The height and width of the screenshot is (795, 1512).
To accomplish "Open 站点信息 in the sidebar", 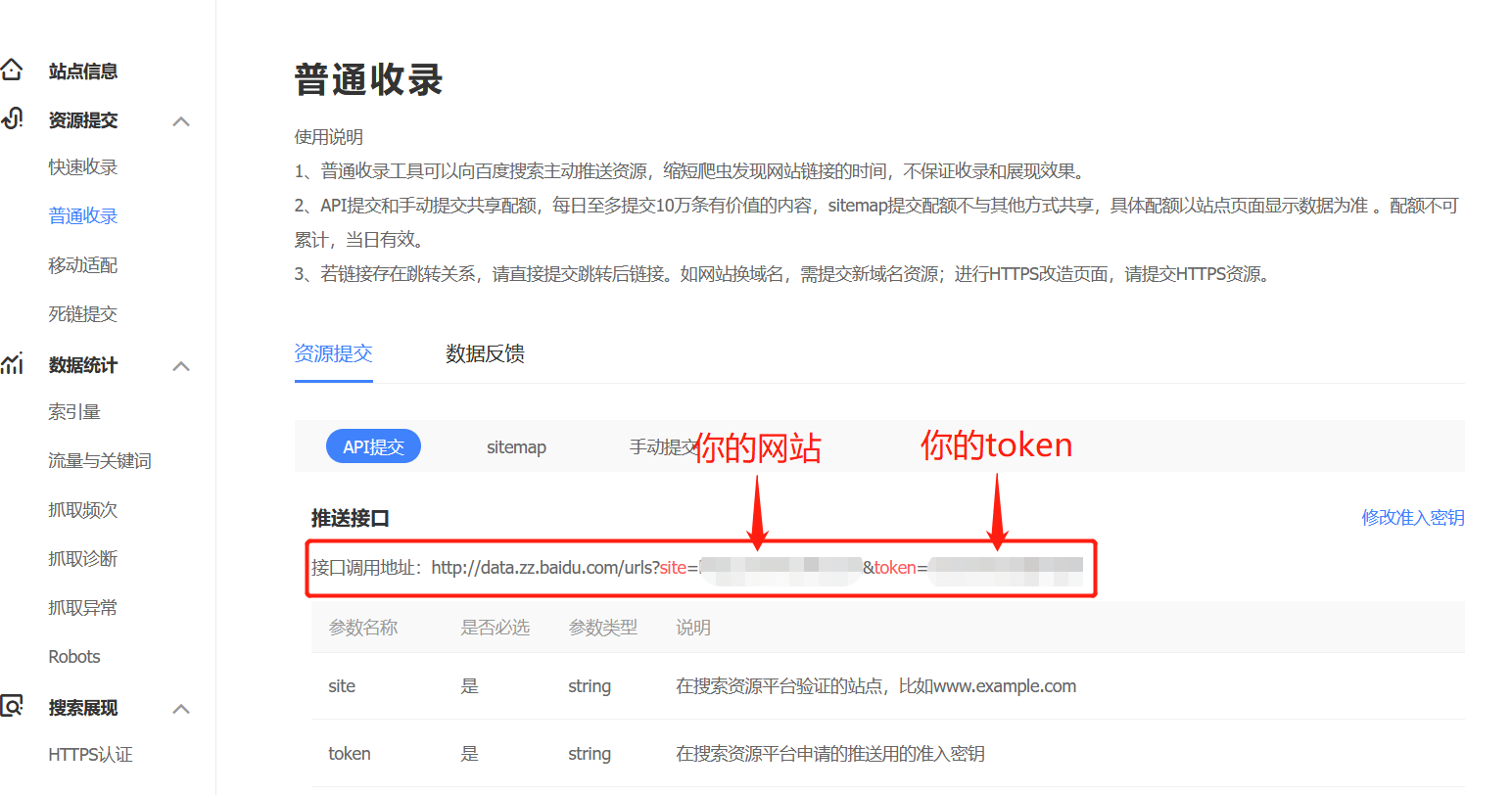I will (83, 71).
